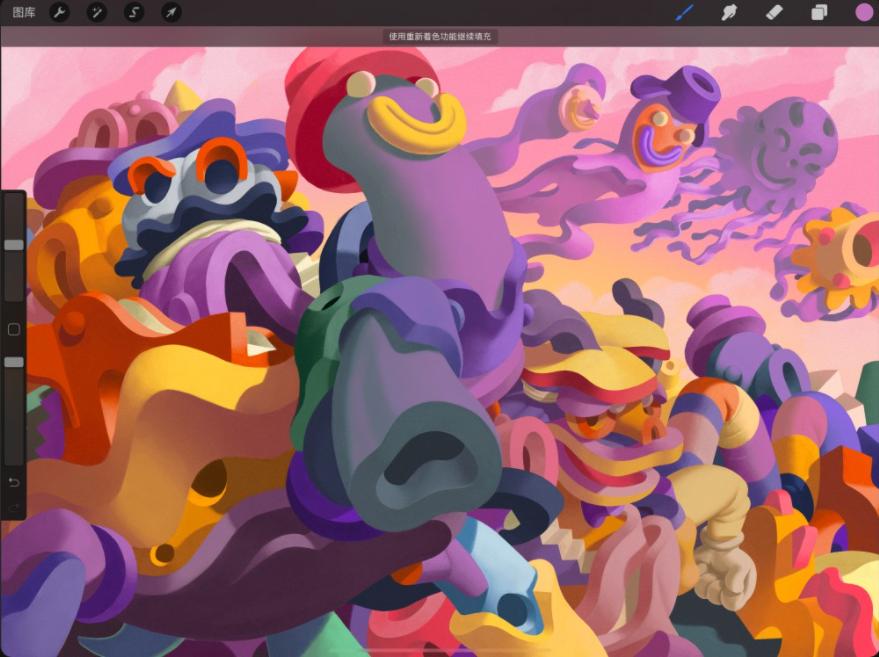Image resolution: width=879 pixels, height=657 pixels.
Task: Select the Smudge tool
Action: coord(729,11)
